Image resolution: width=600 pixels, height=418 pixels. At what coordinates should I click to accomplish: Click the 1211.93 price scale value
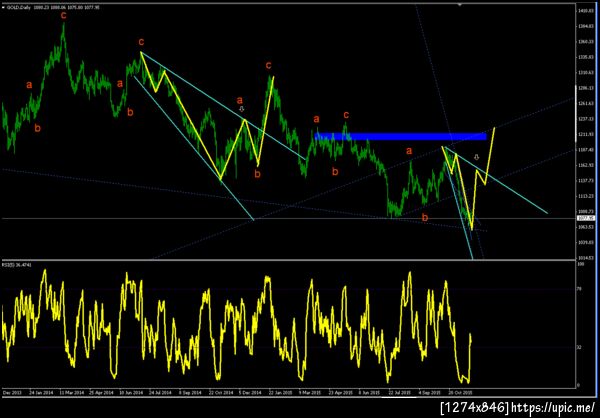[x=586, y=134]
